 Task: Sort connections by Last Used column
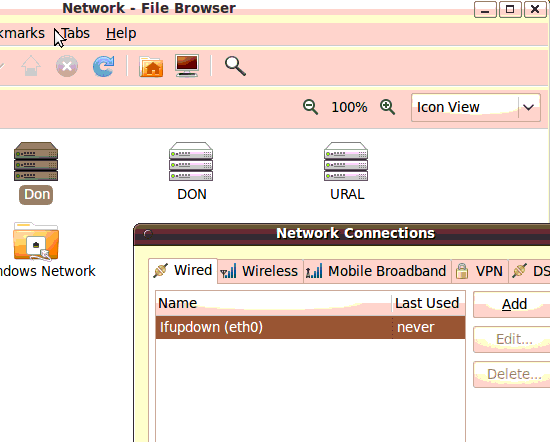tap(428, 303)
